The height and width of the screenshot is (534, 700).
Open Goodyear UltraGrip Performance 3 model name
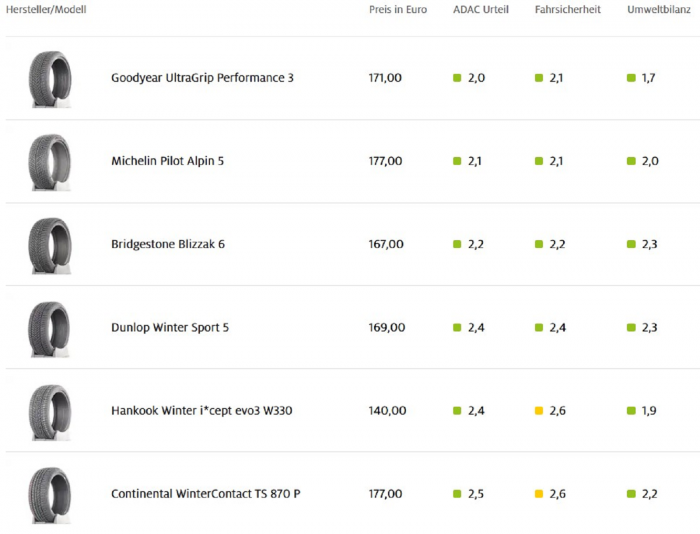click(x=202, y=78)
